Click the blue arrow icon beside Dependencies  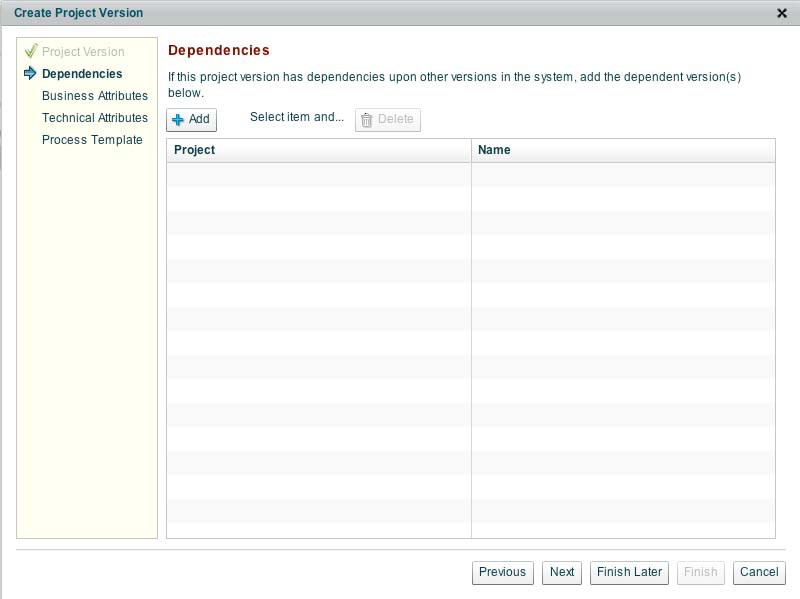click(x=30, y=73)
